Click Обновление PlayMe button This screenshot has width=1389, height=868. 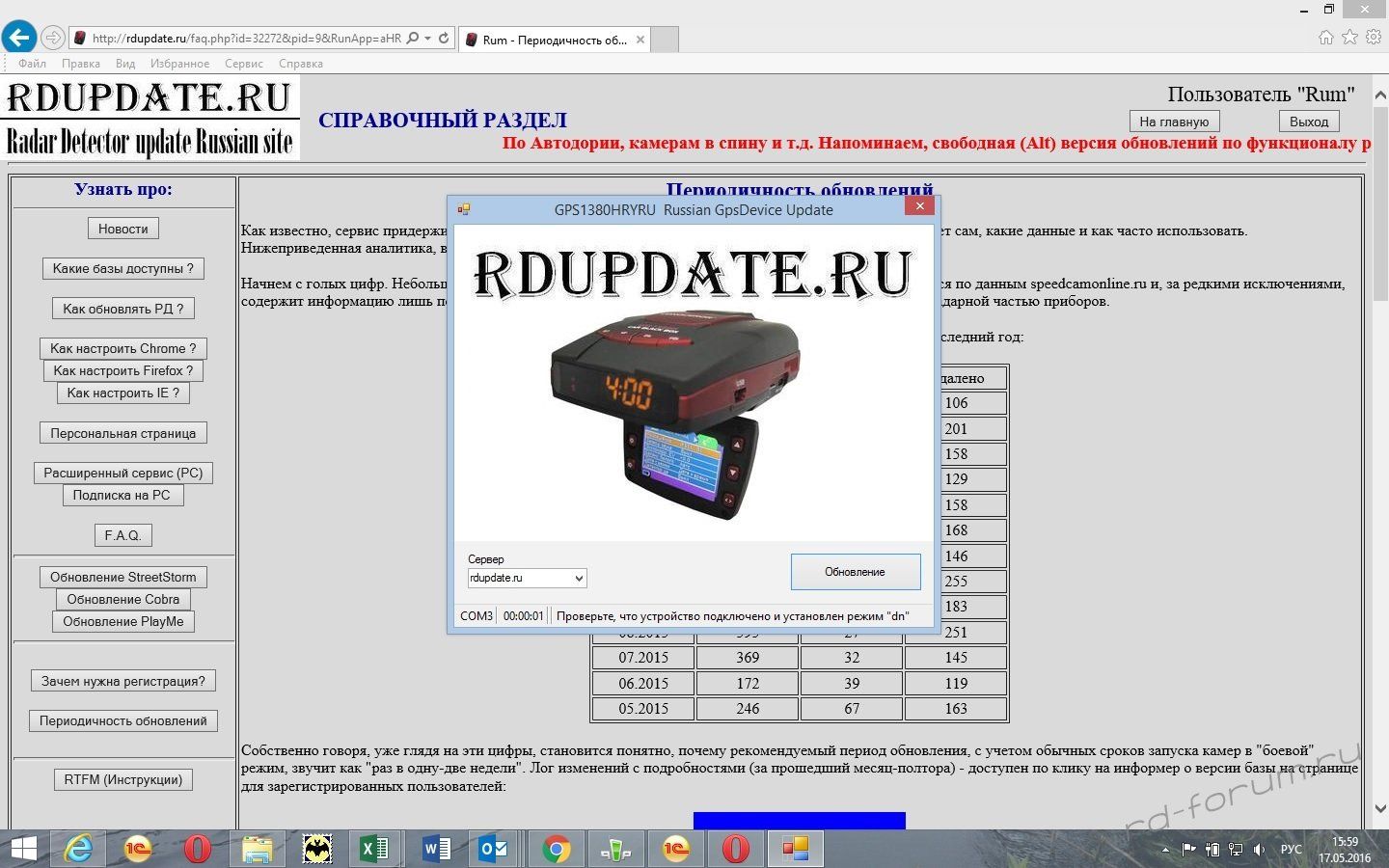click(123, 621)
